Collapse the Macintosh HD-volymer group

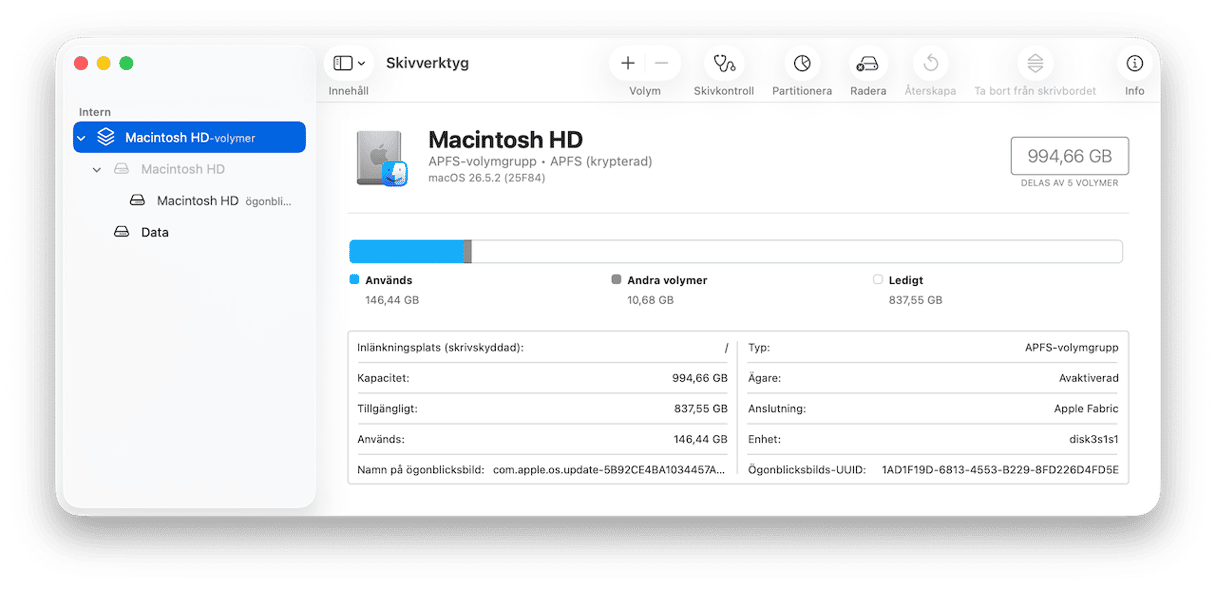[x=82, y=138]
